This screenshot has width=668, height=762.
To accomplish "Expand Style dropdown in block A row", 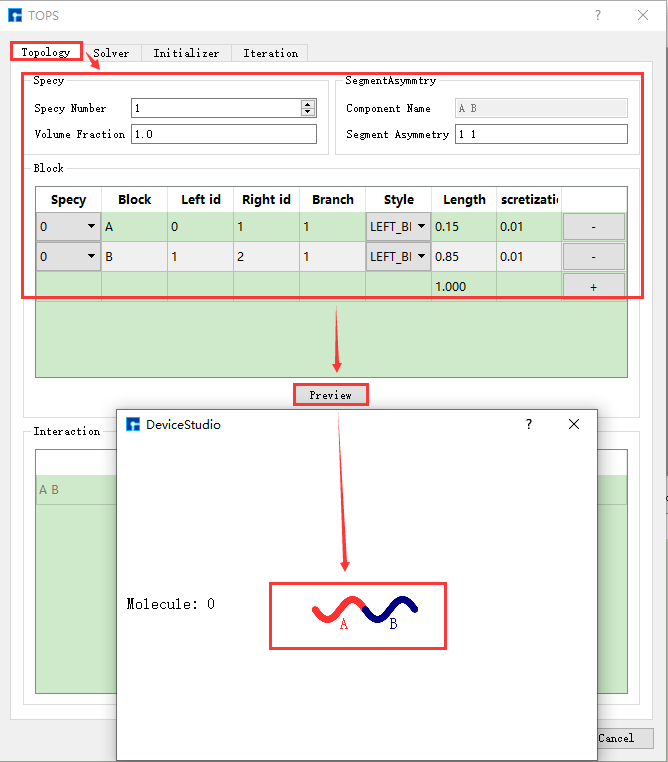I will pyautogui.click(x=421, y=227).
